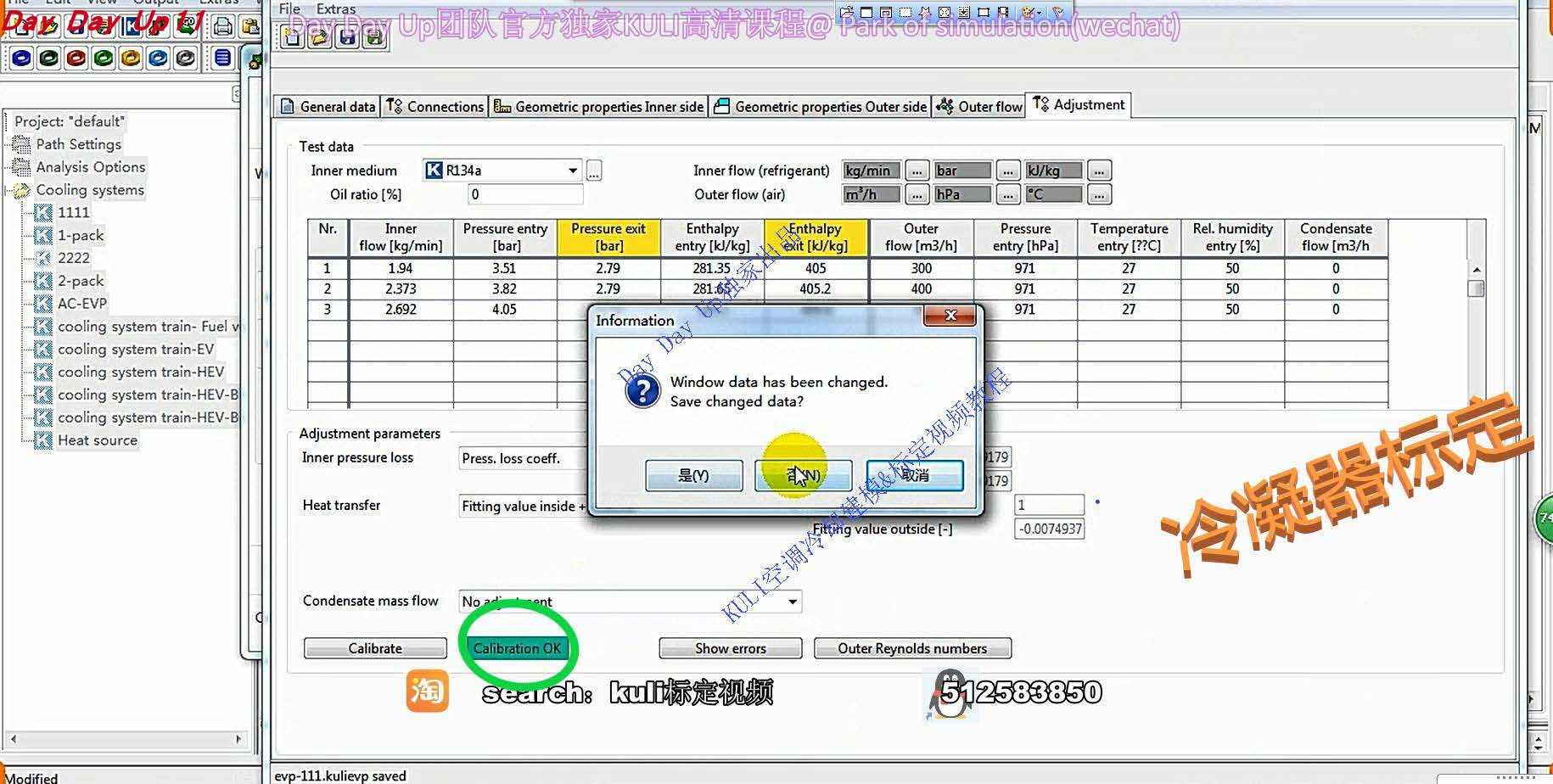Click ellipsis button next to kg/min unit

pos(917,171)
